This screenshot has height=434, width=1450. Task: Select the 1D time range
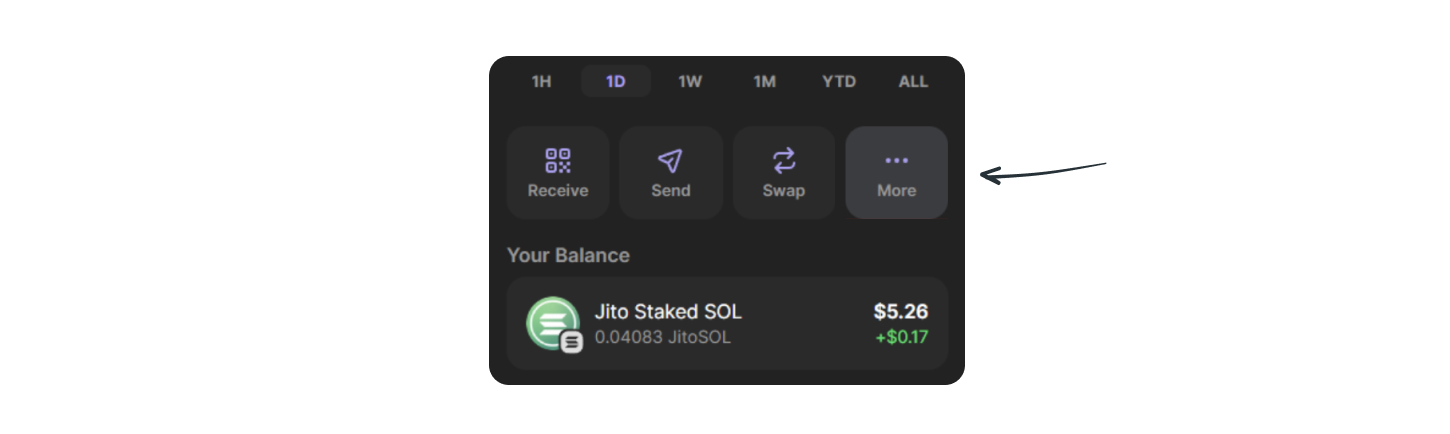(616, 81)
